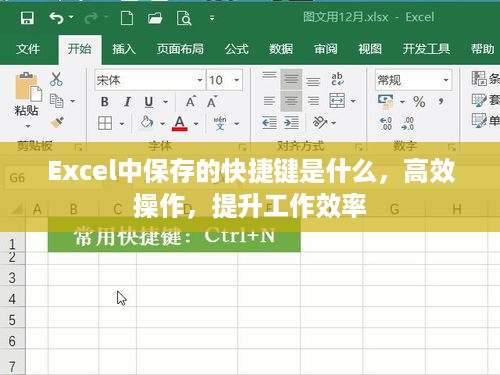
Task: Open the font size 10 dropdown
Action: pos(237,80)
